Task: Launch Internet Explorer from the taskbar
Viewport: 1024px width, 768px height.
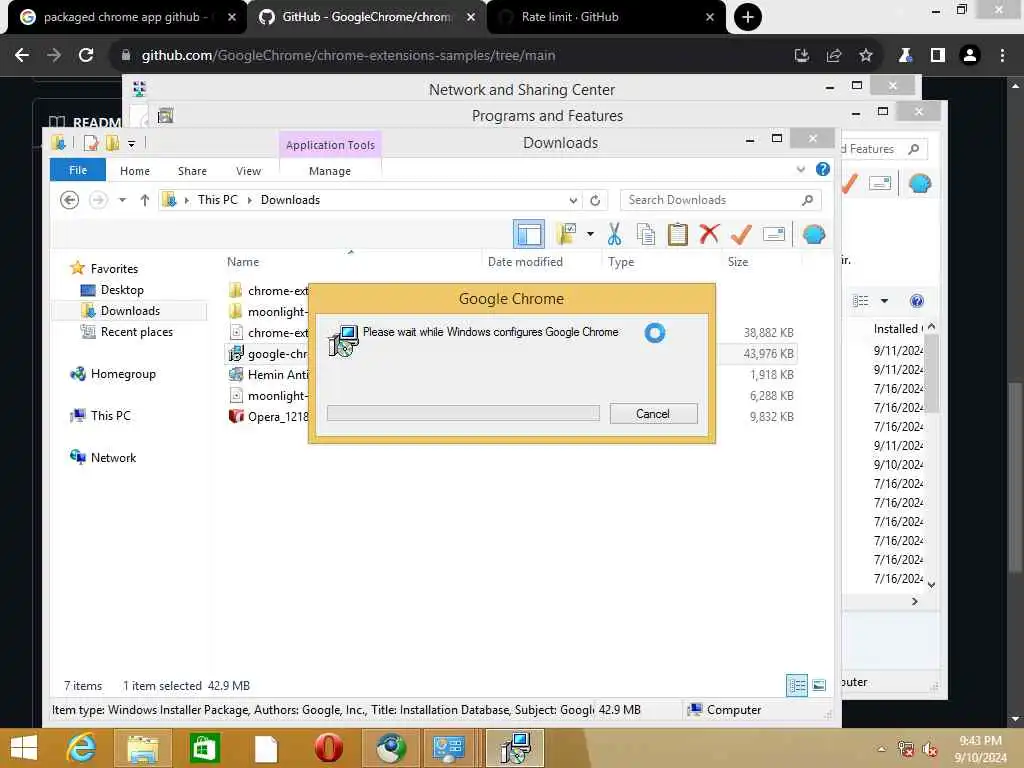Action: pos(82,748)
